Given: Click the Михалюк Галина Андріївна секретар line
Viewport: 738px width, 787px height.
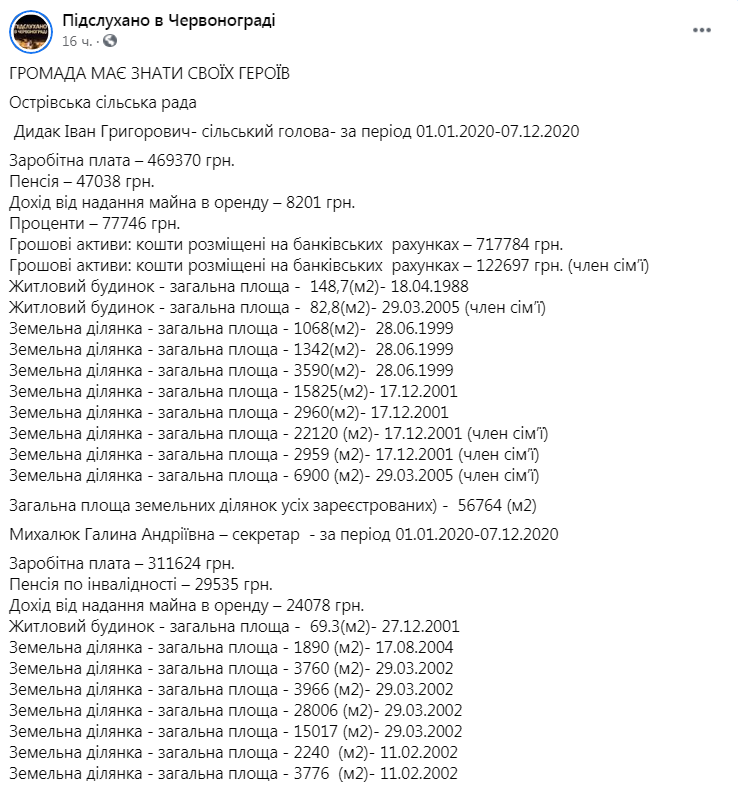Looking at the screenshot, I should [x=284, y=534].
